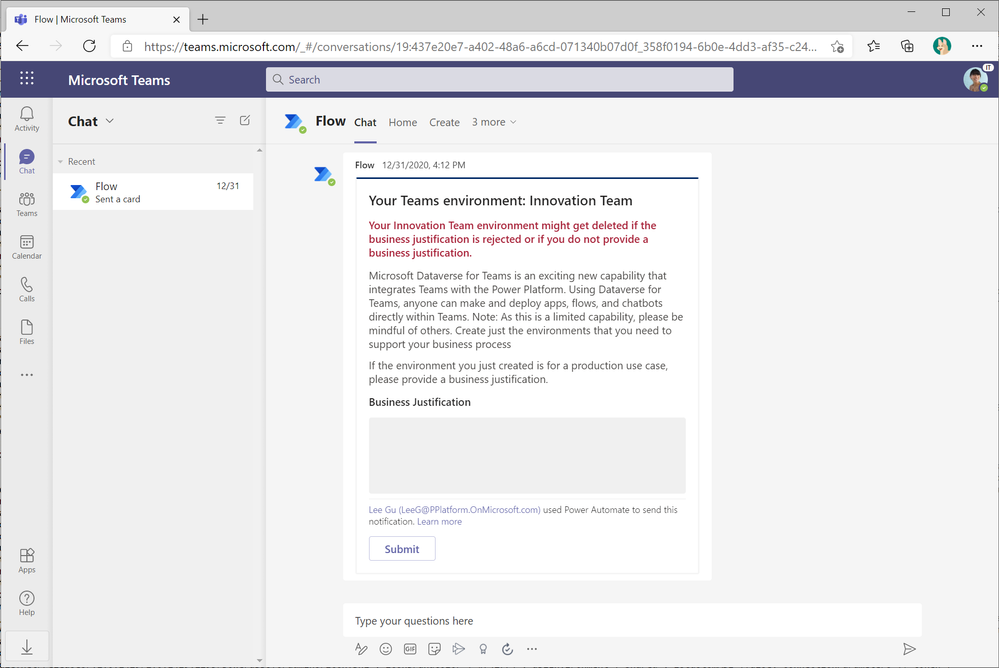The height and width of the screenshot is (668, 999).
Task: Click the '12/31/2020, 4:12 PM' message timestamp
Action: coord(424,165)
